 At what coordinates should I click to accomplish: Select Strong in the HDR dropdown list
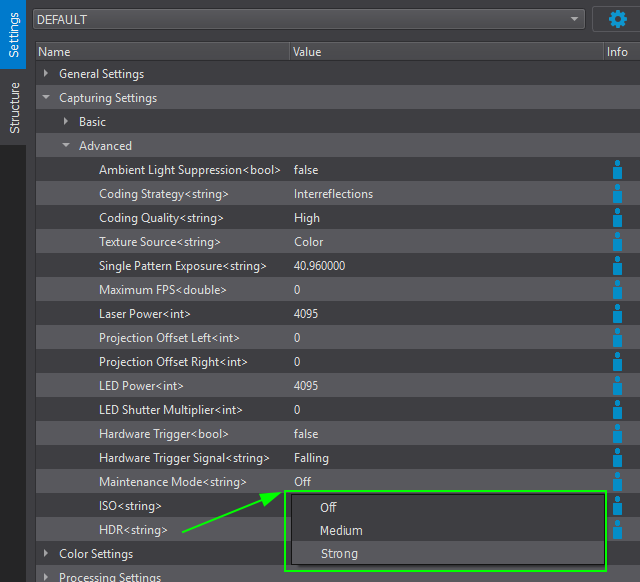point(339,554)
